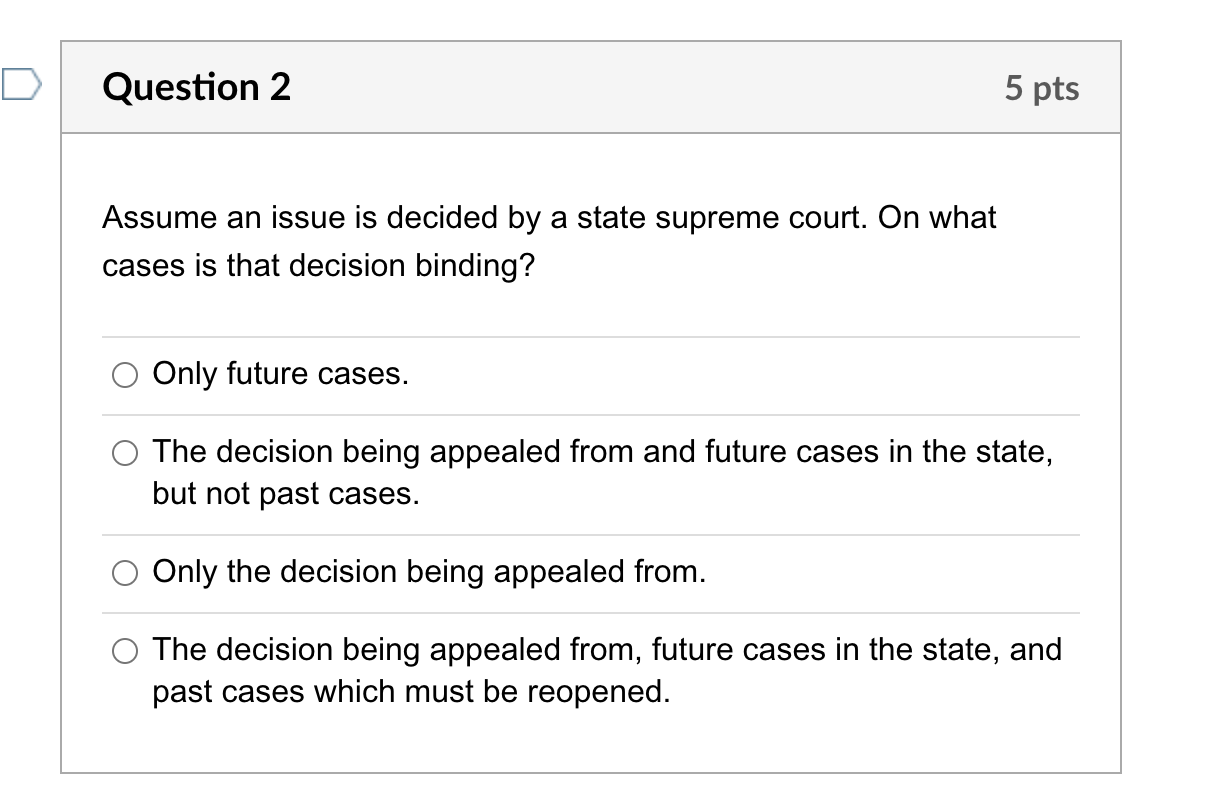This screenshot has height=804, width=1210.
Task: Click the border of the Question 2 card
Action: [x=63, y=400]
